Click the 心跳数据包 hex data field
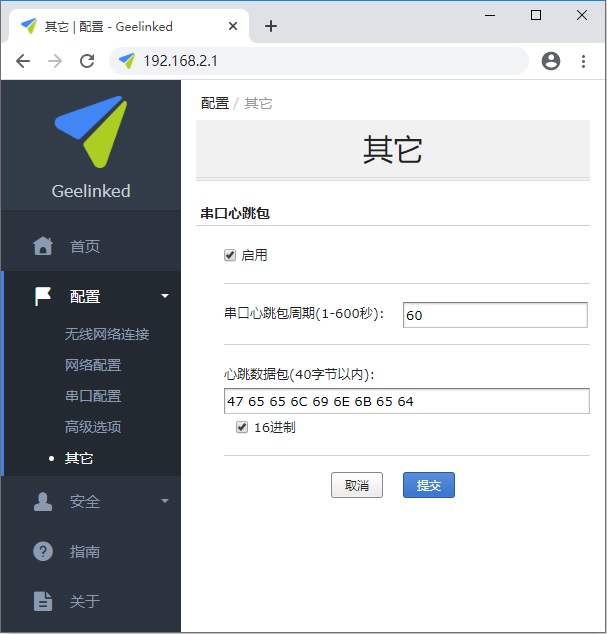The image size is (607, 634). (x=407, y=401)
